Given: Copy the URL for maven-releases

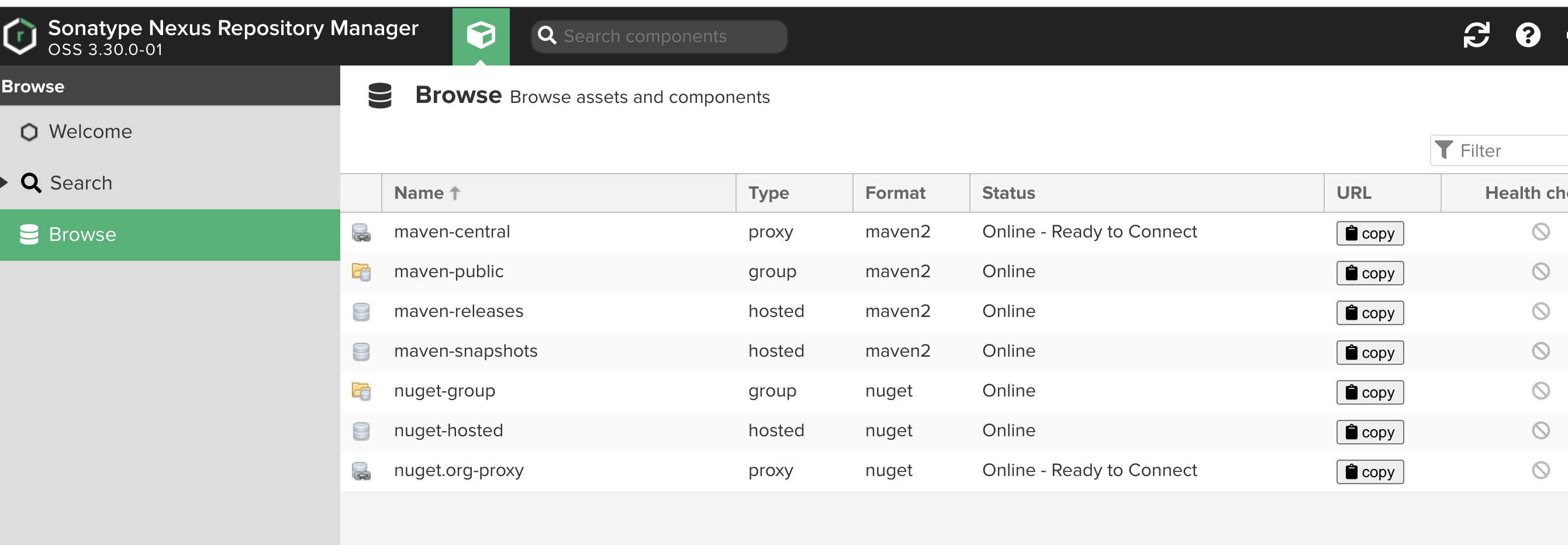Looking at the screenshot, I should (x=1370, y=313).
